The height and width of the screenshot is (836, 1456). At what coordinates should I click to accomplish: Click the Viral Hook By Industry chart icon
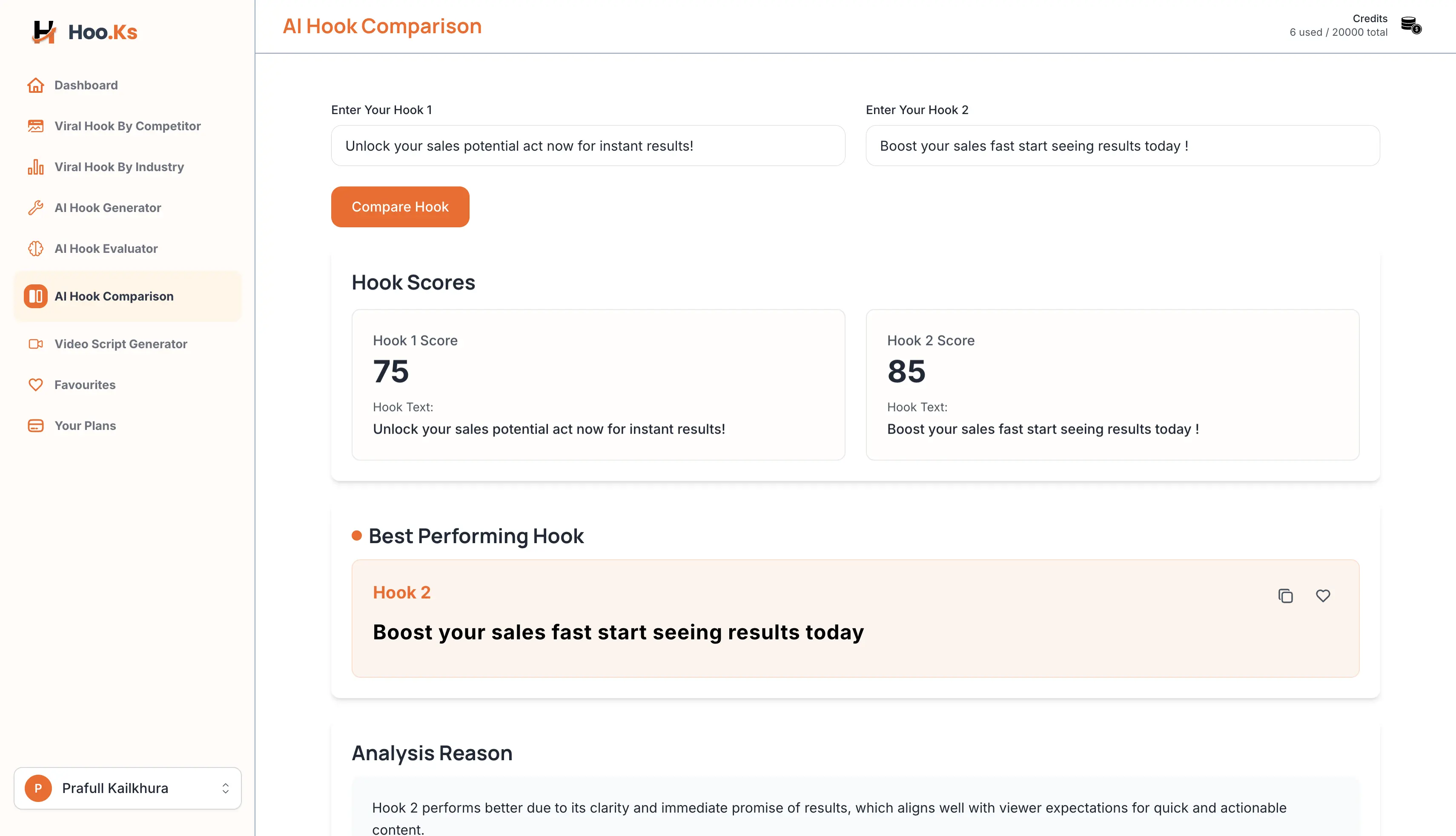pos(36,167)
